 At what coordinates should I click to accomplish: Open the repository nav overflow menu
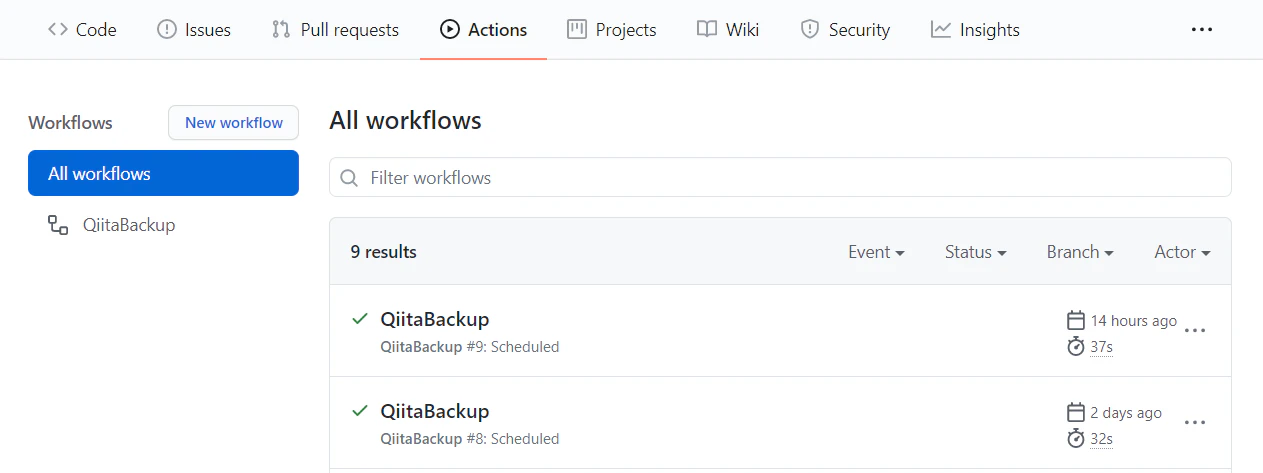click(x=1202, y=30)
